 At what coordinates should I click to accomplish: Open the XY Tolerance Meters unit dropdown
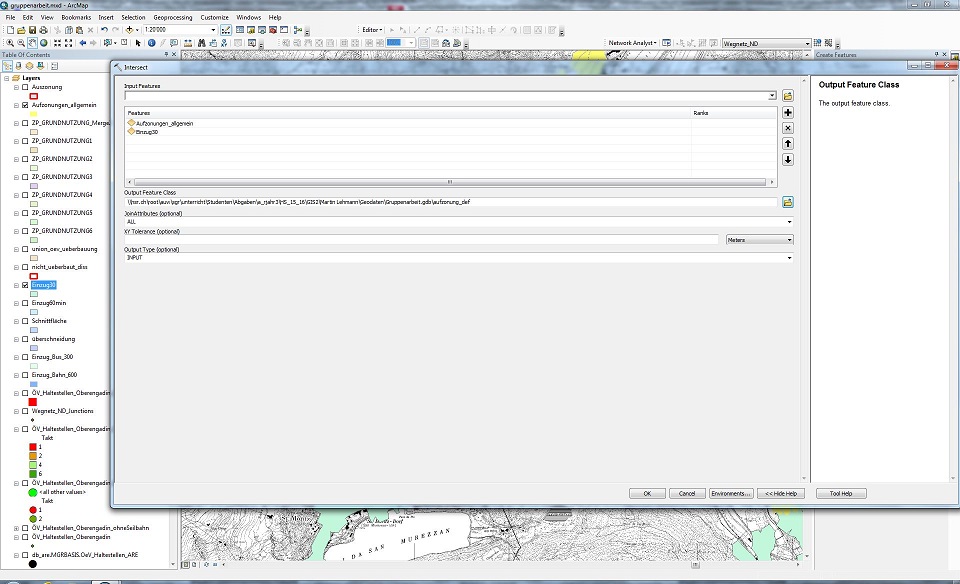[789, 240]
